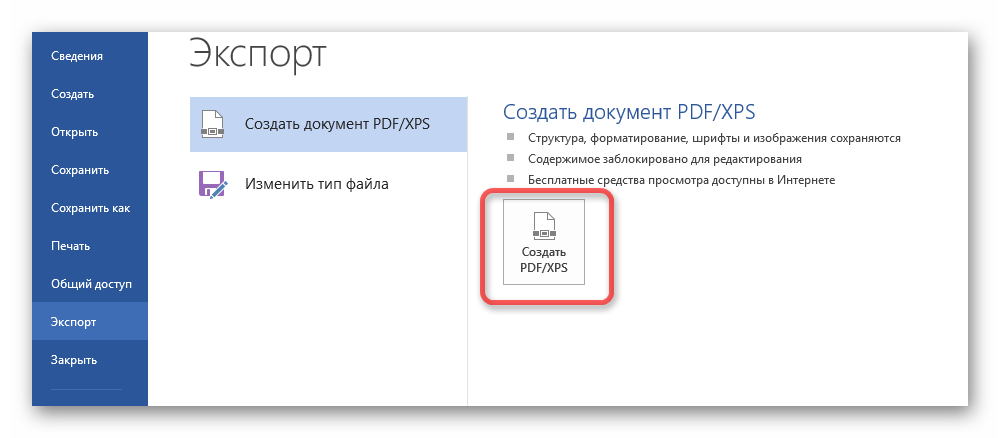Select the Изменить тип файла option
The width and height of the screenshot is (1000, 438).
click(328, 185)
